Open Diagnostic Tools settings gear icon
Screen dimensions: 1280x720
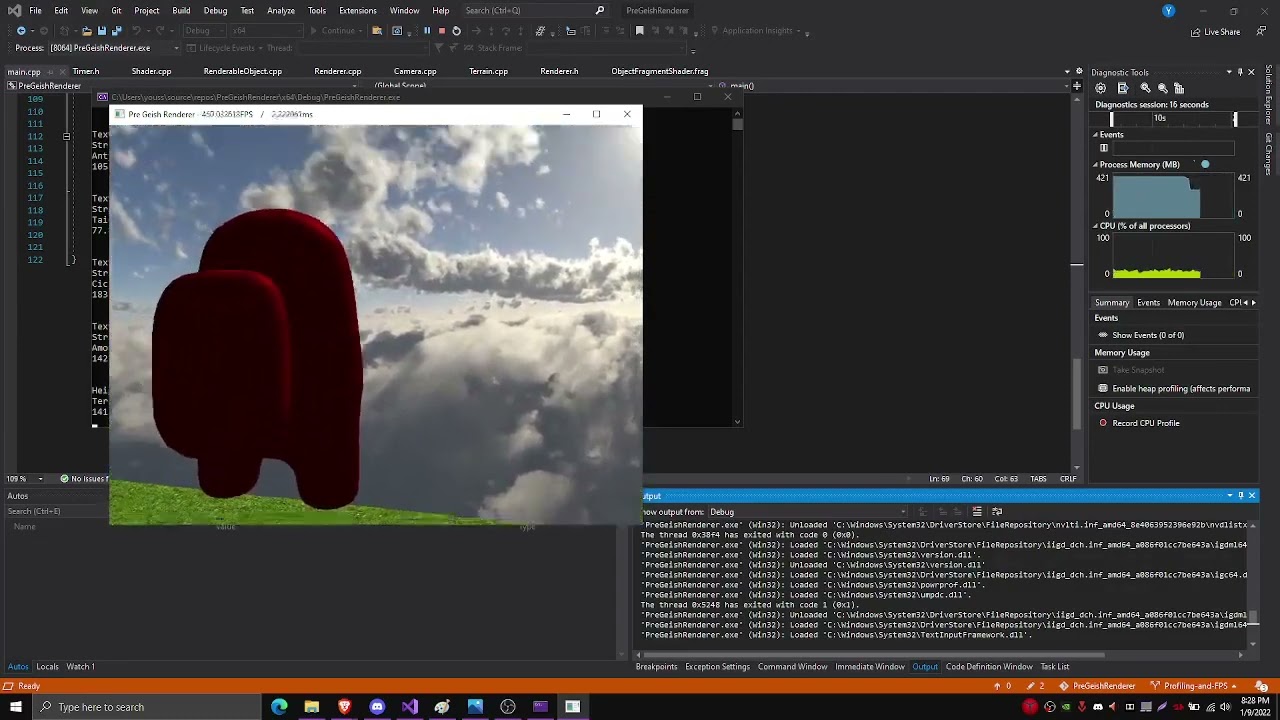point(1101,88)
